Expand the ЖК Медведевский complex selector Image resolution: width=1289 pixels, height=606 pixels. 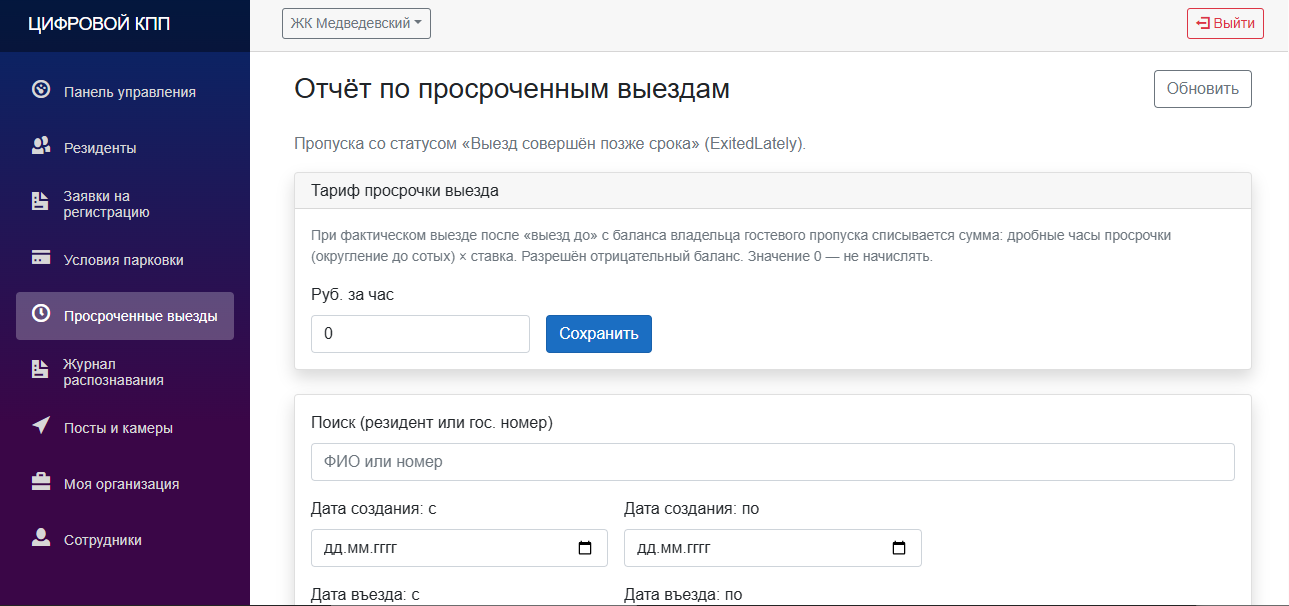[356, 23]
